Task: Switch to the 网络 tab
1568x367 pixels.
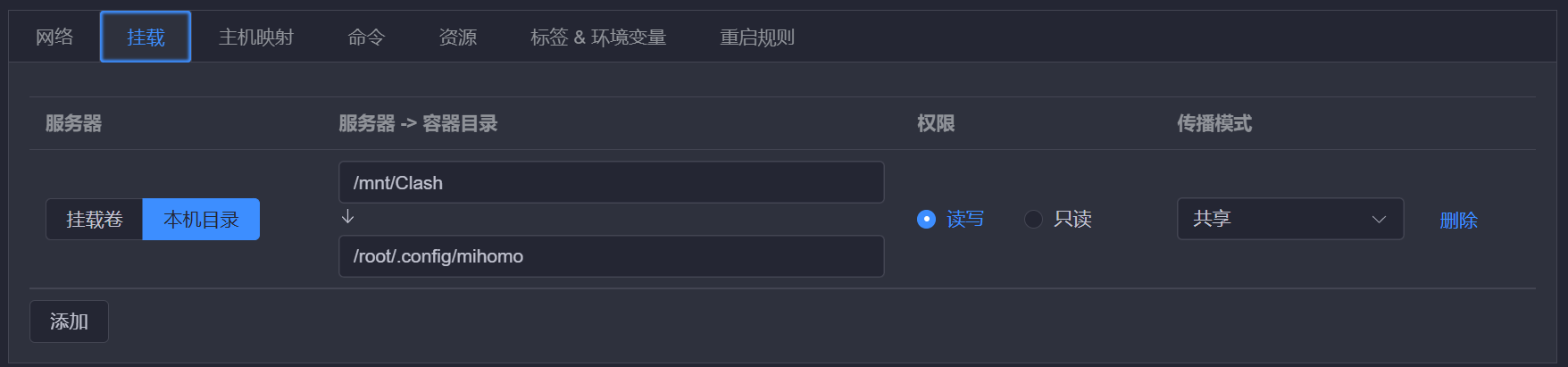Action: click(x=54, y=37)
